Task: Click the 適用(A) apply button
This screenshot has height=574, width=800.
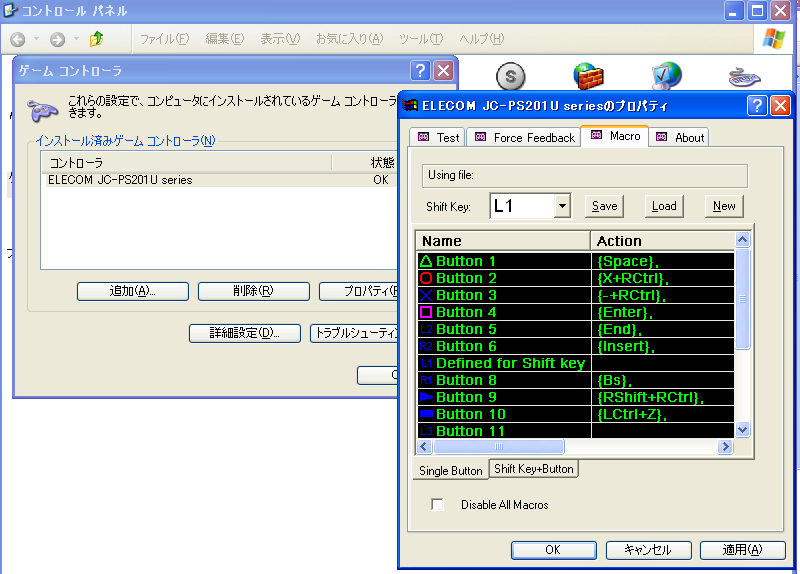Action: click(743, 550)
